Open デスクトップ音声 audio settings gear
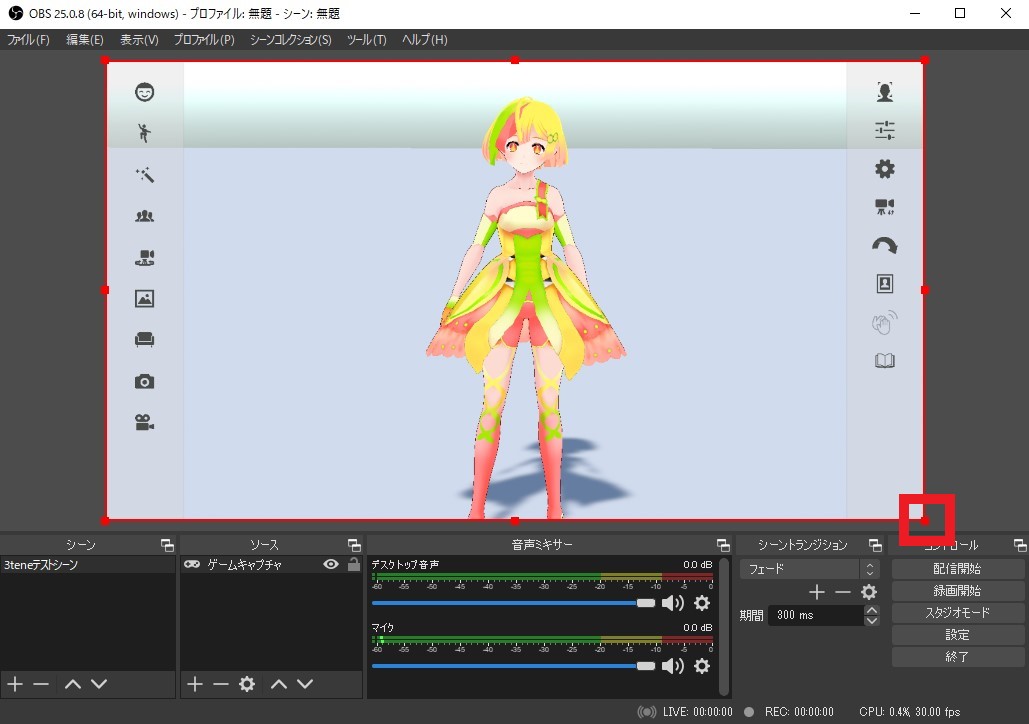The height and width of the screenshot is (724, 1029). (702, 603)
